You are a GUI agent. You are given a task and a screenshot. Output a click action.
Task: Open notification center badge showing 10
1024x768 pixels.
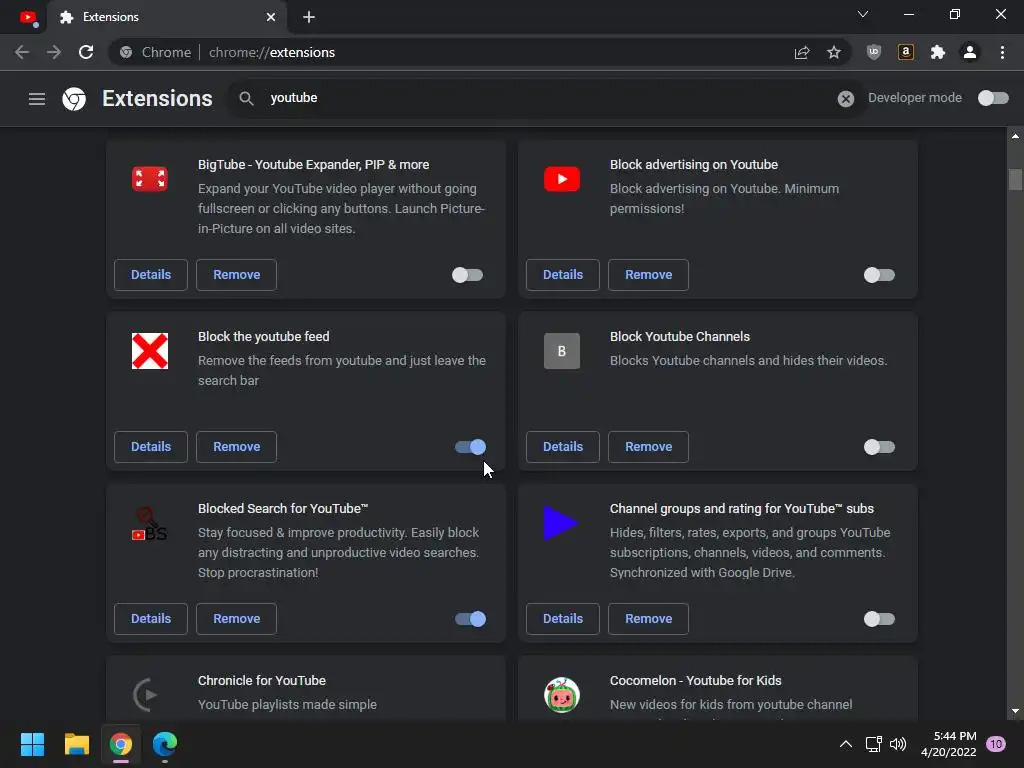point(995,744)
